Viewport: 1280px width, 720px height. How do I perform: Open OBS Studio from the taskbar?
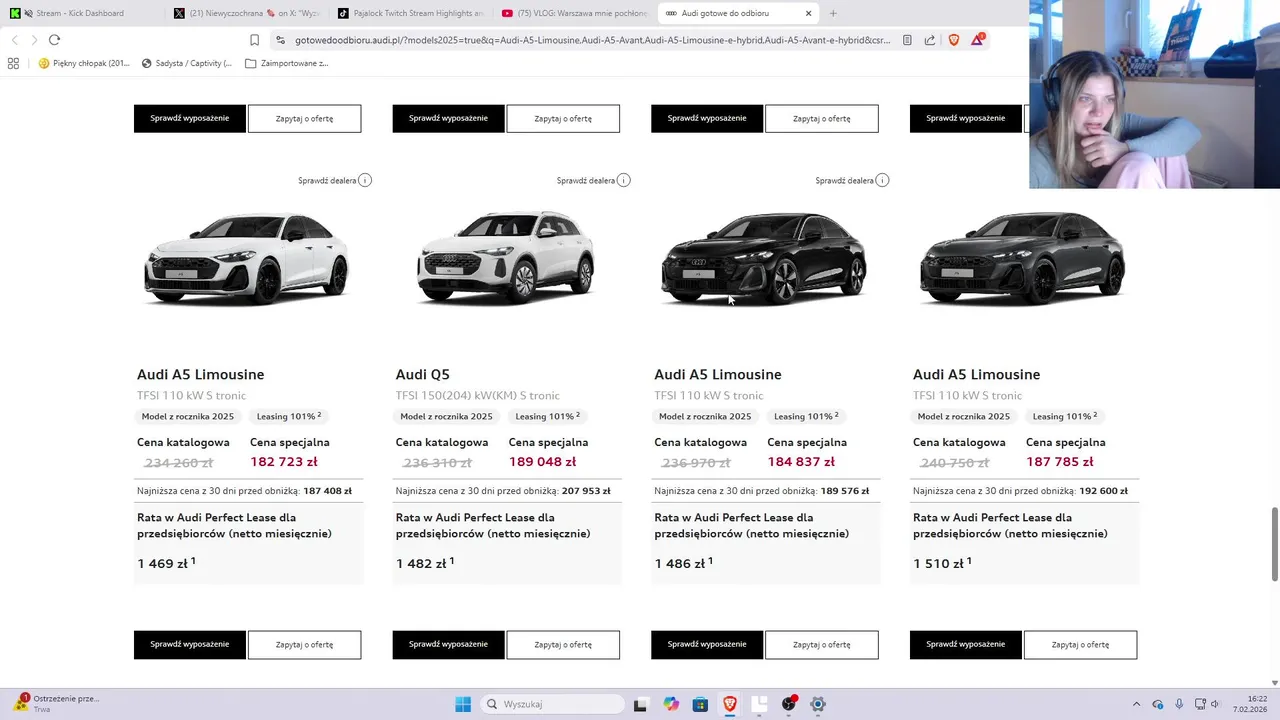pyautogui.click(x=789, y=704)
